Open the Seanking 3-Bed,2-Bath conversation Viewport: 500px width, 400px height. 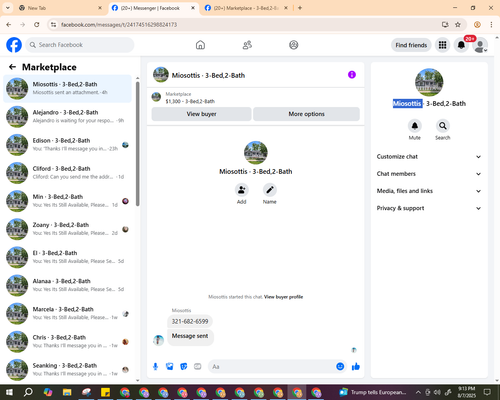(x=67, y=370)
